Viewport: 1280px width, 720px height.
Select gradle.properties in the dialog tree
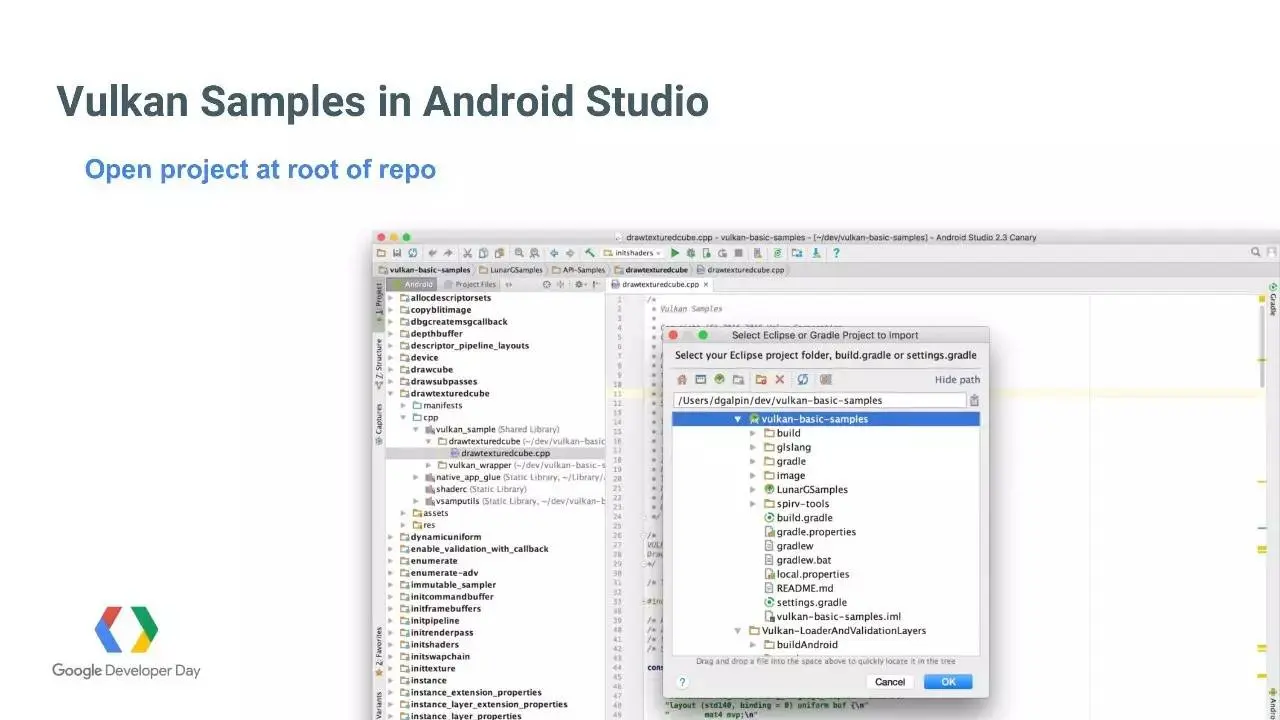click(x=809, y=532)
